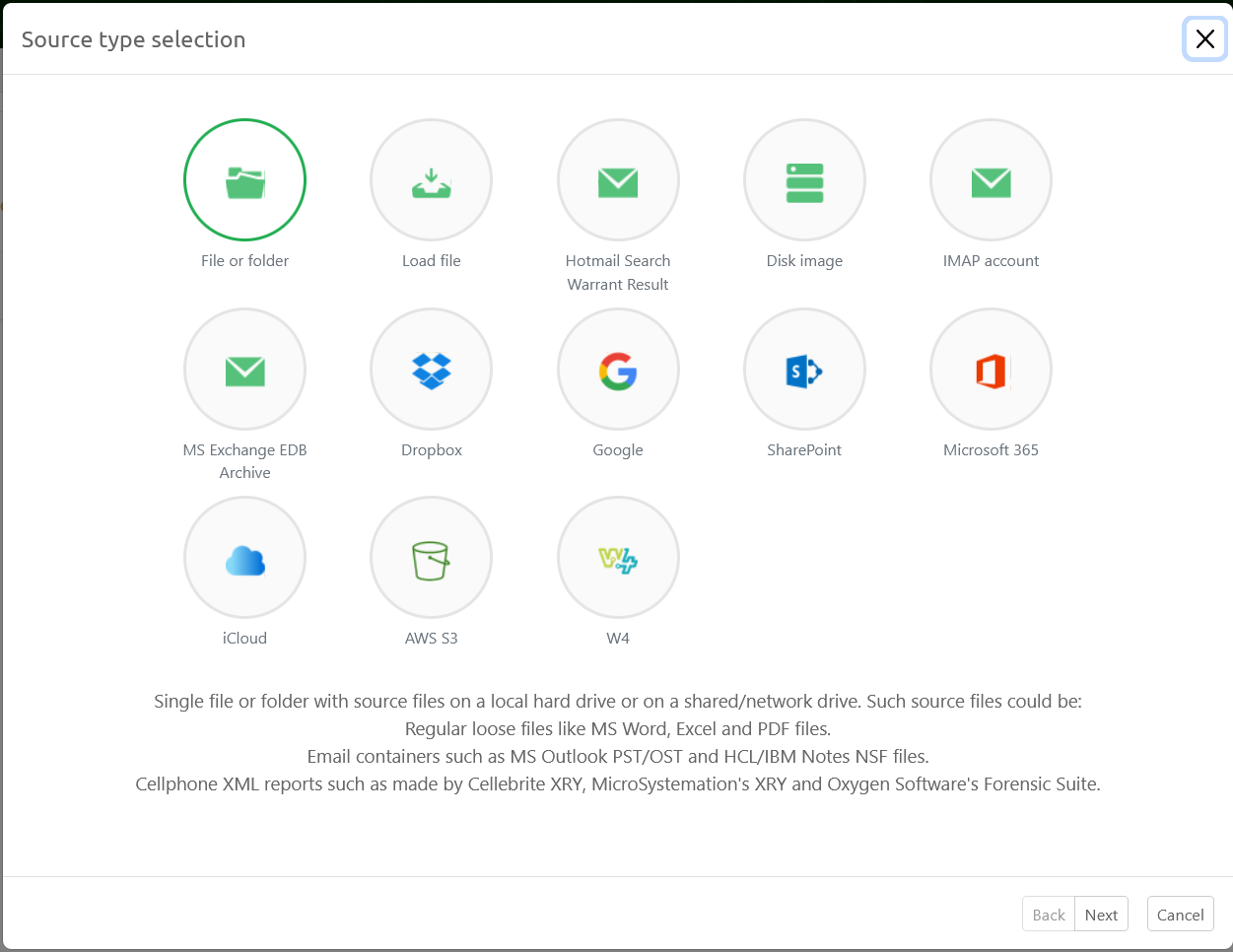Choose Google as the source type
Viewport: 1233px width, 952px height.
[x=618, y=369]
